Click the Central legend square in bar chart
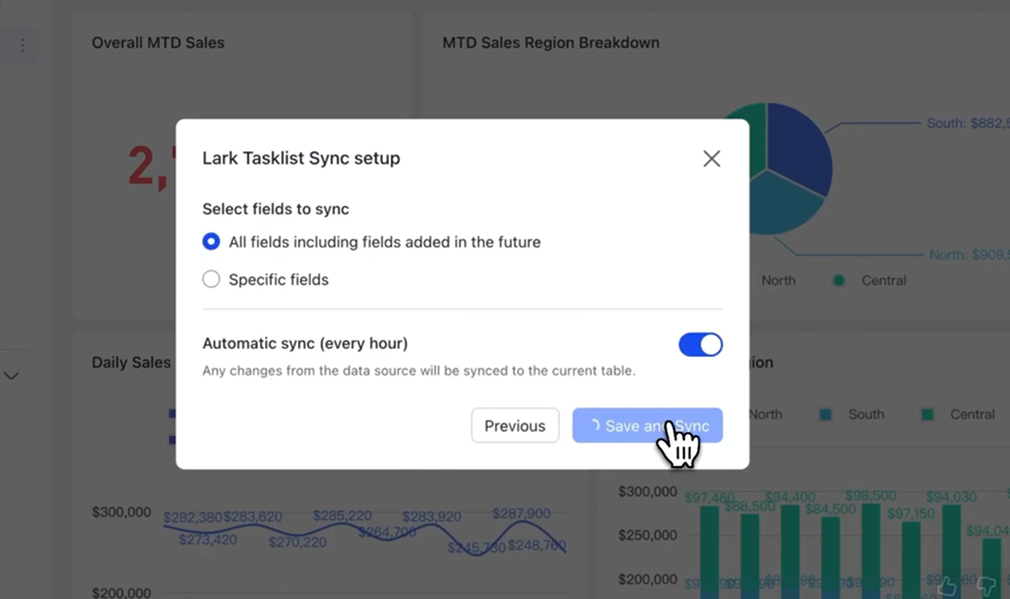Screen dimensions: 1010x599 (927, 414)
